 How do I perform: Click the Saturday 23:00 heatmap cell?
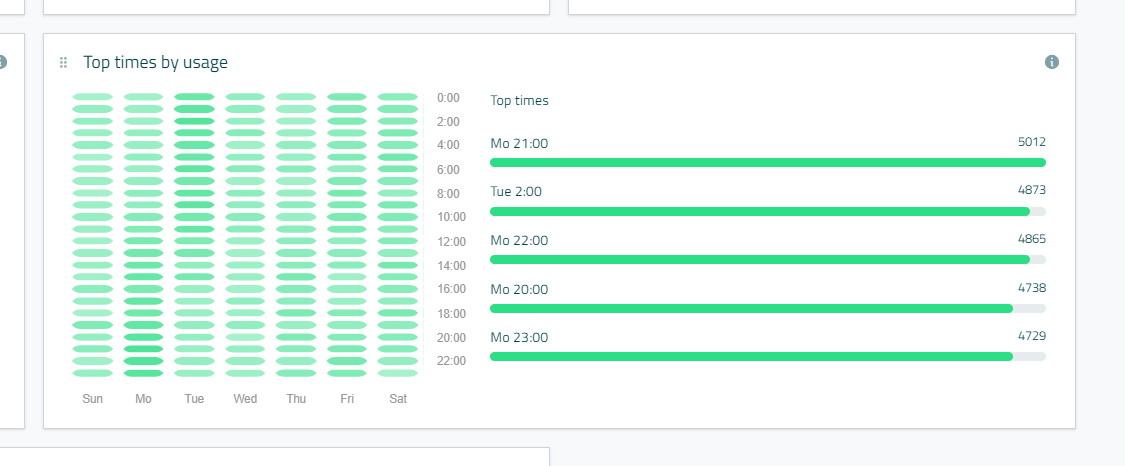398,373
